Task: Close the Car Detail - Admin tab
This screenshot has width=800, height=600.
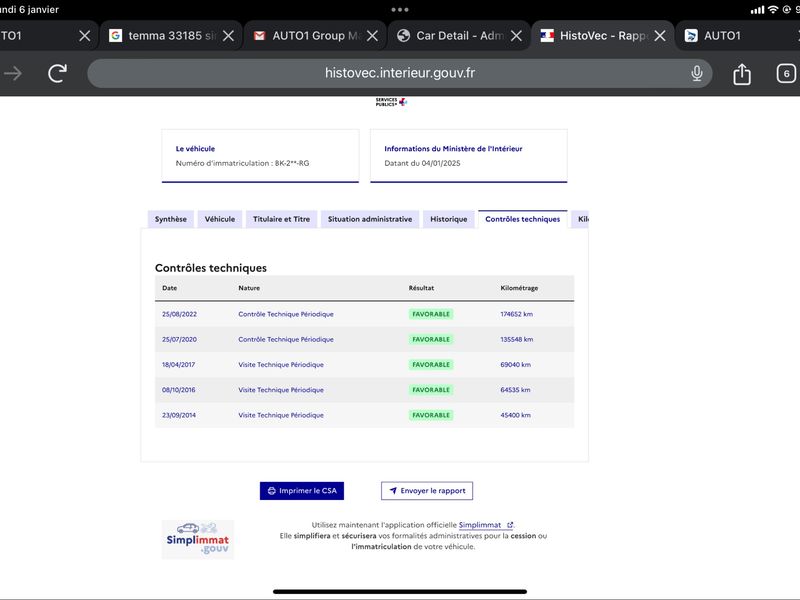Action: pyautogui.click(x=516, y=36)
